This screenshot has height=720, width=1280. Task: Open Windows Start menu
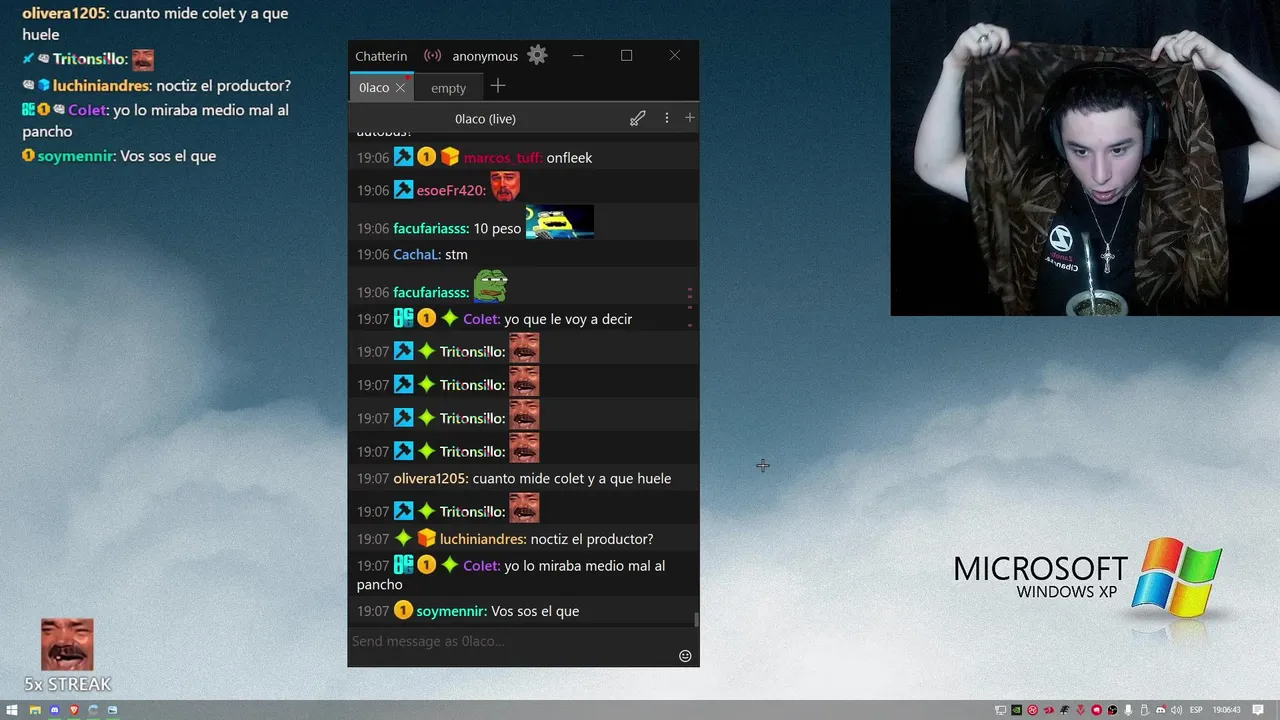tap(12, 710)
